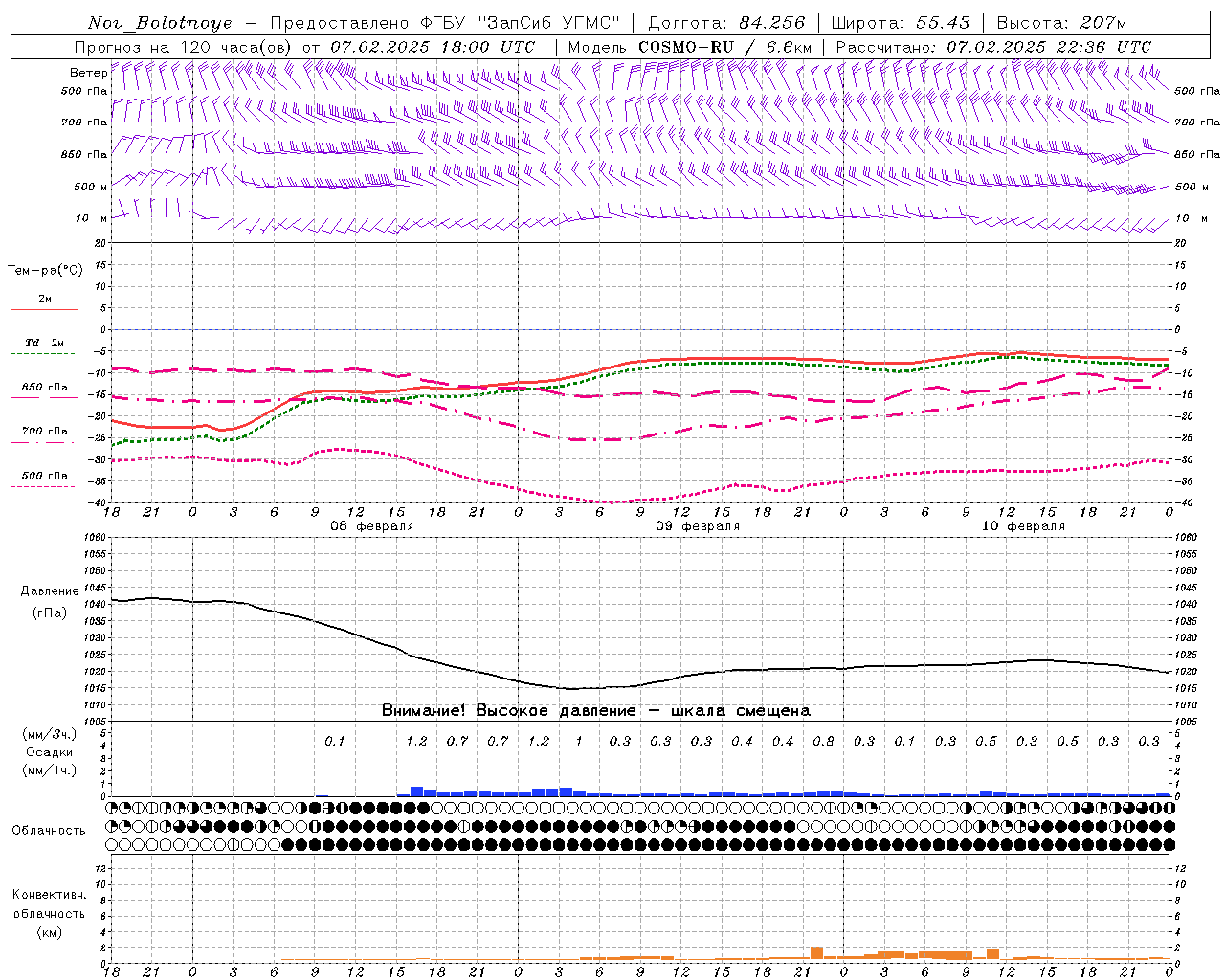Click the Модель COSMO-RU / 6.6км label

pos(689,47)
